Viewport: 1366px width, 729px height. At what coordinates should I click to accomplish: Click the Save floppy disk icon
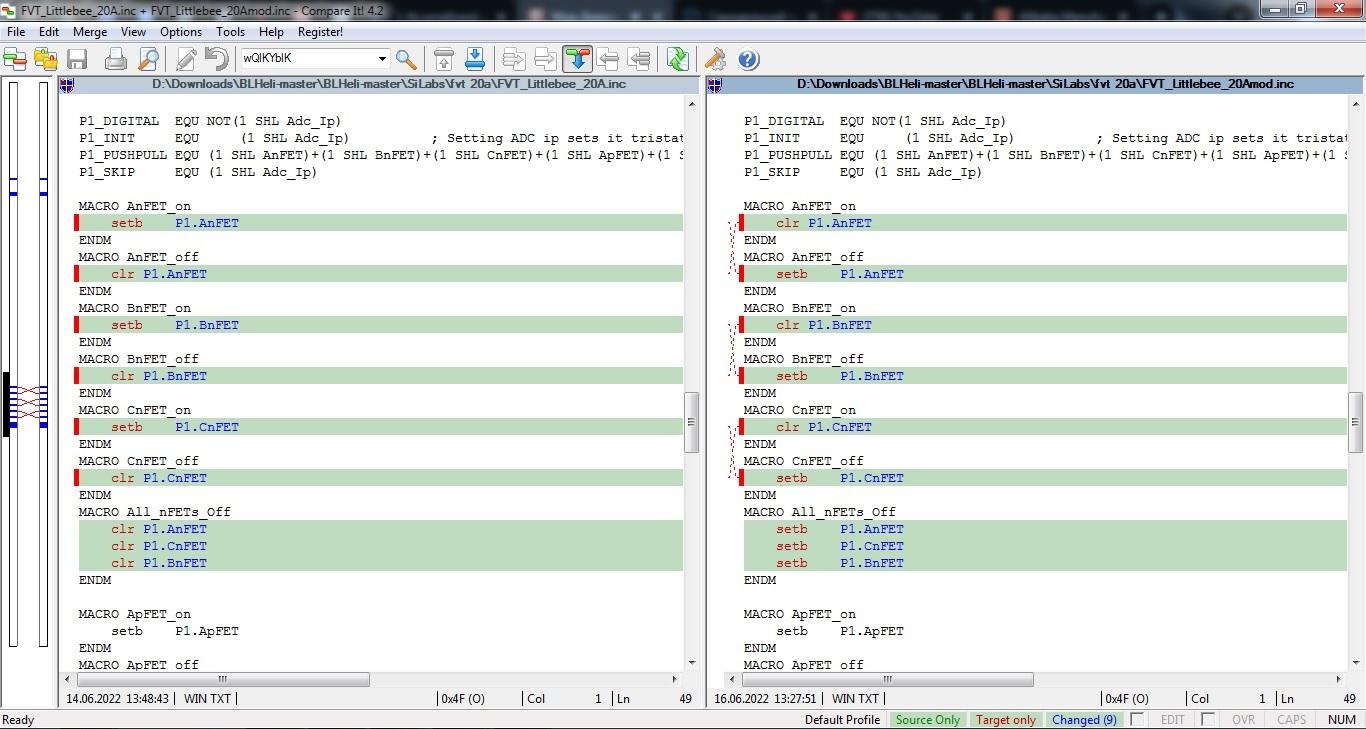[x=77, y=59]
